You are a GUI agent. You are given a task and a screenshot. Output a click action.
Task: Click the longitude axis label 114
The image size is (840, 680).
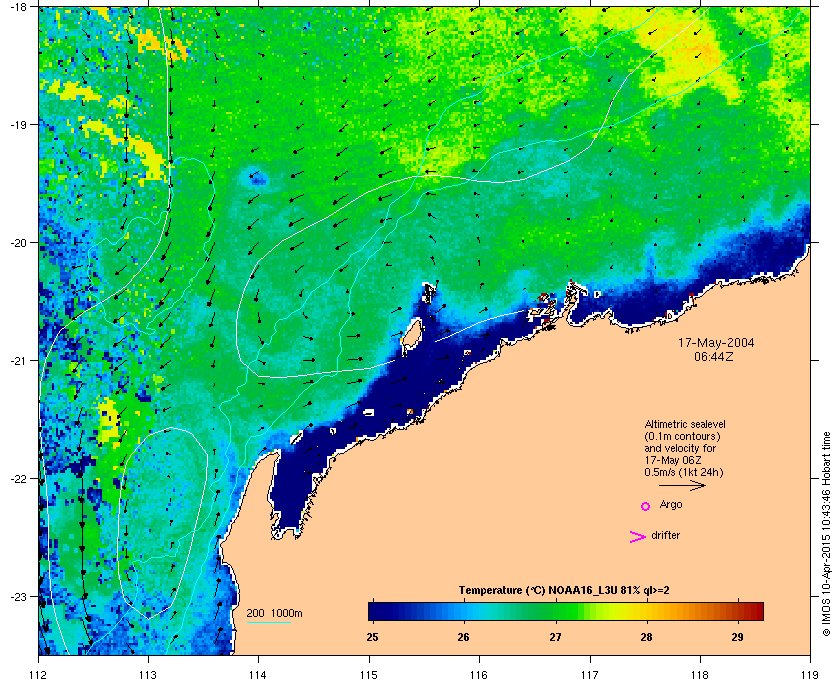click(x=258, y=674)
